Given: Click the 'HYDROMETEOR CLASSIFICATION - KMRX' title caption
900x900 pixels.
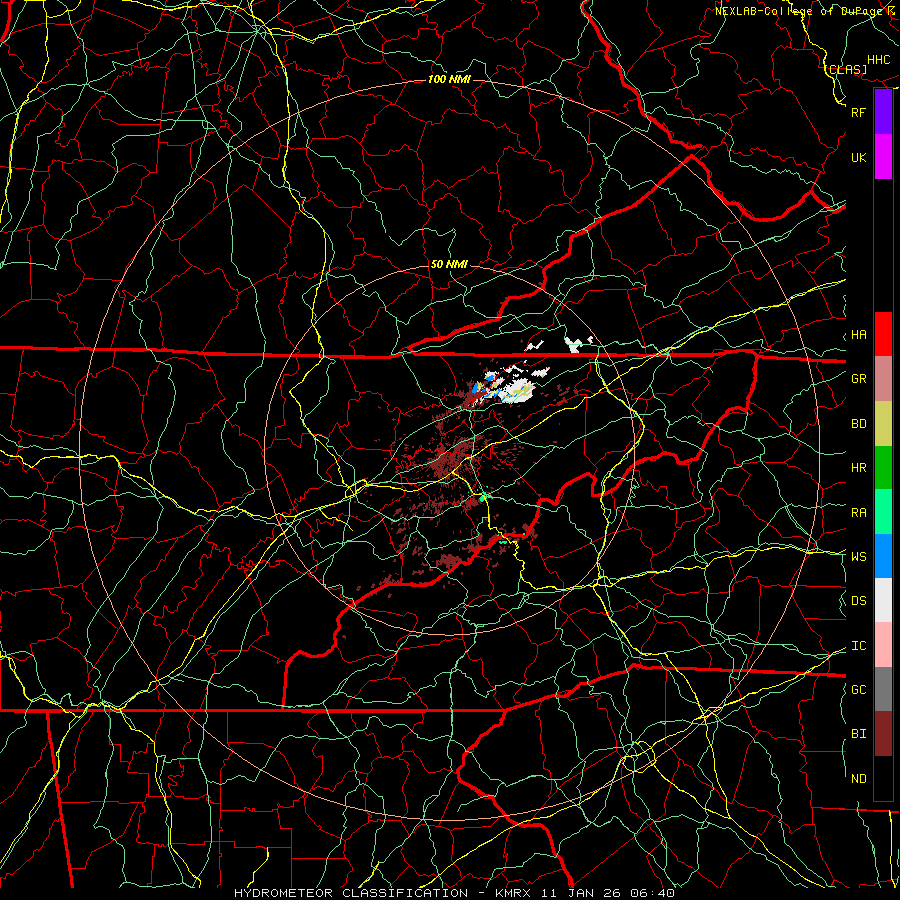Looking at the screenshot, I should coord(382,893).
